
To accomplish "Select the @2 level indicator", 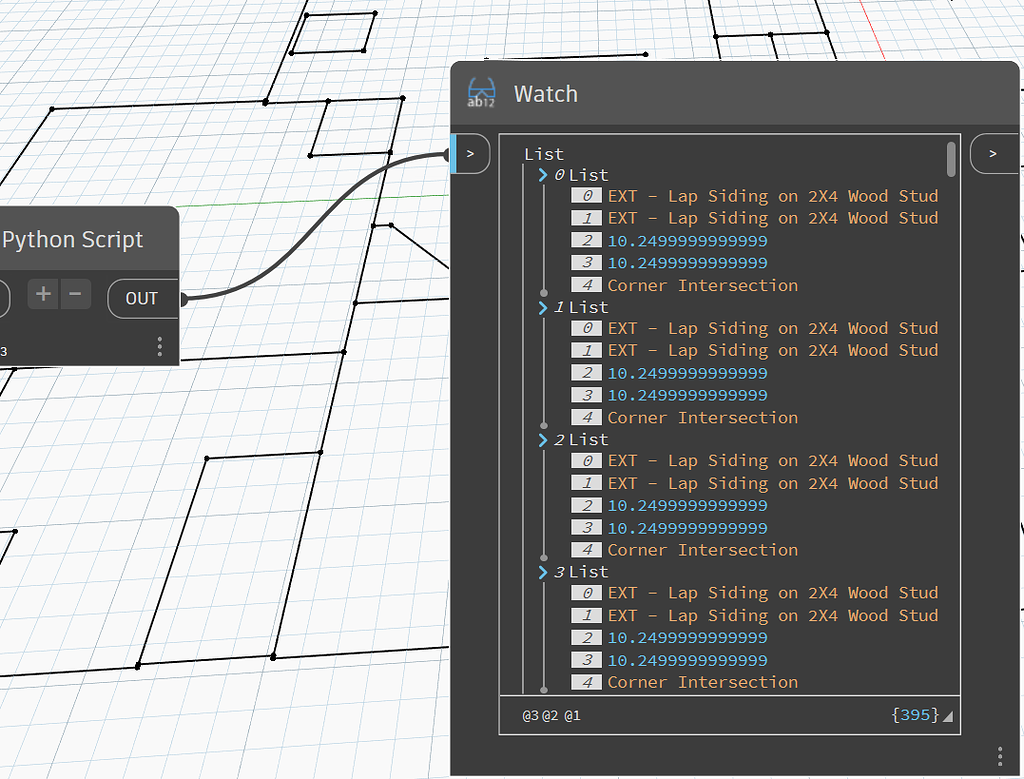I will pyautogui.click(x=549, y=715).
